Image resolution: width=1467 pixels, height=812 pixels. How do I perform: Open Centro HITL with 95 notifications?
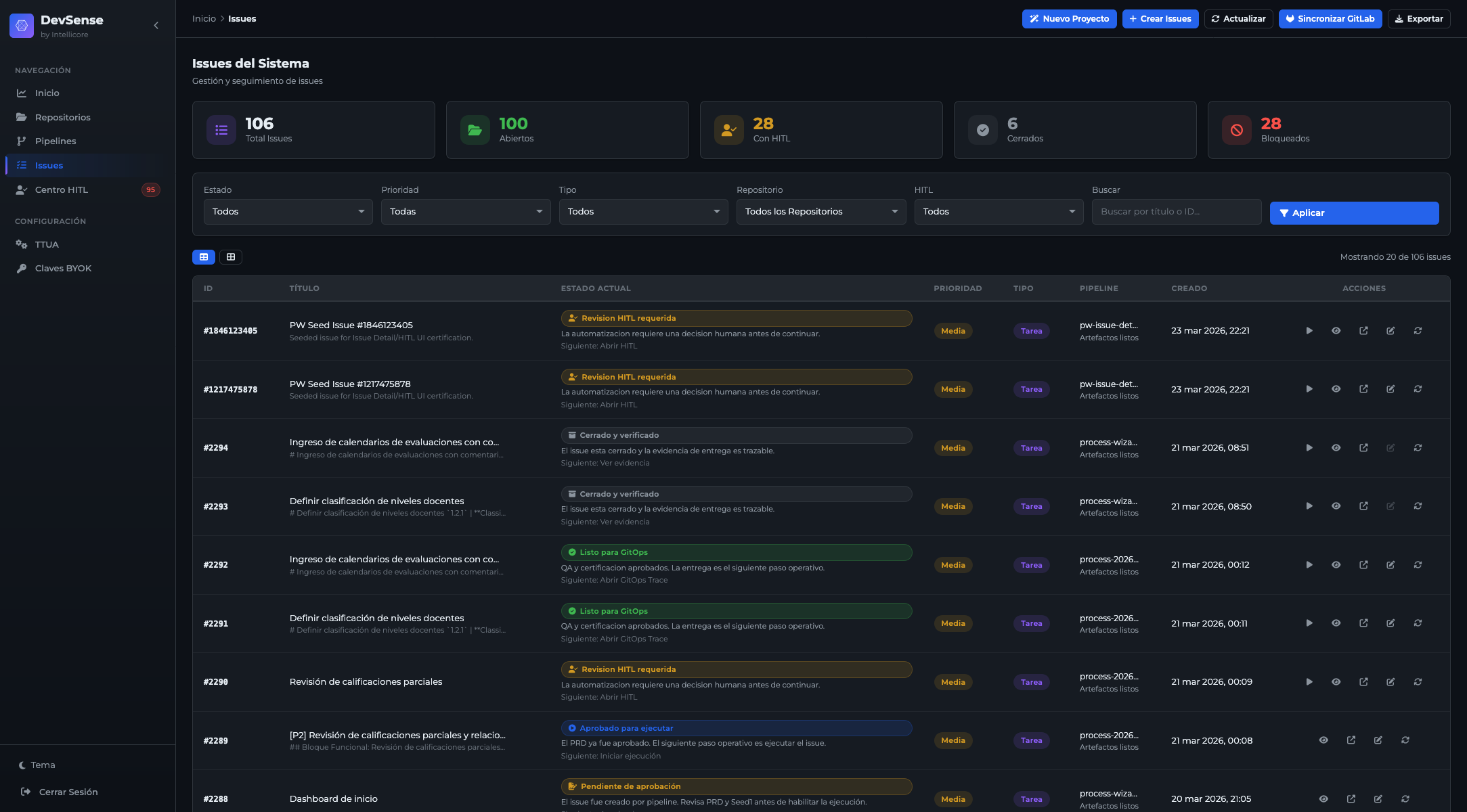[x=62, y=189]
